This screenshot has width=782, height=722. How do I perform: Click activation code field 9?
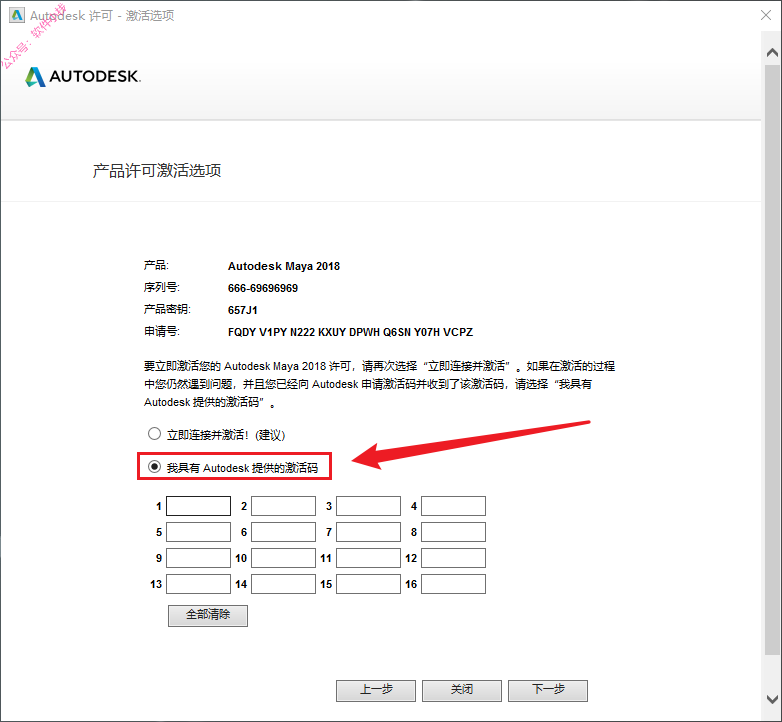[198, 558]
